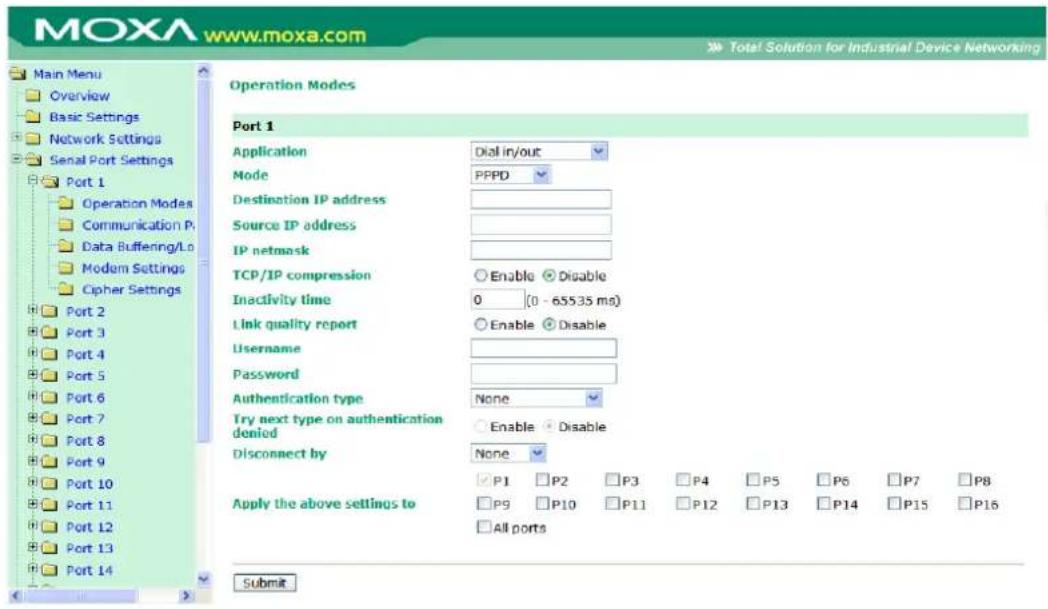Check the P5 port checkbox
Screen dimensions: 1048x609
753,479
